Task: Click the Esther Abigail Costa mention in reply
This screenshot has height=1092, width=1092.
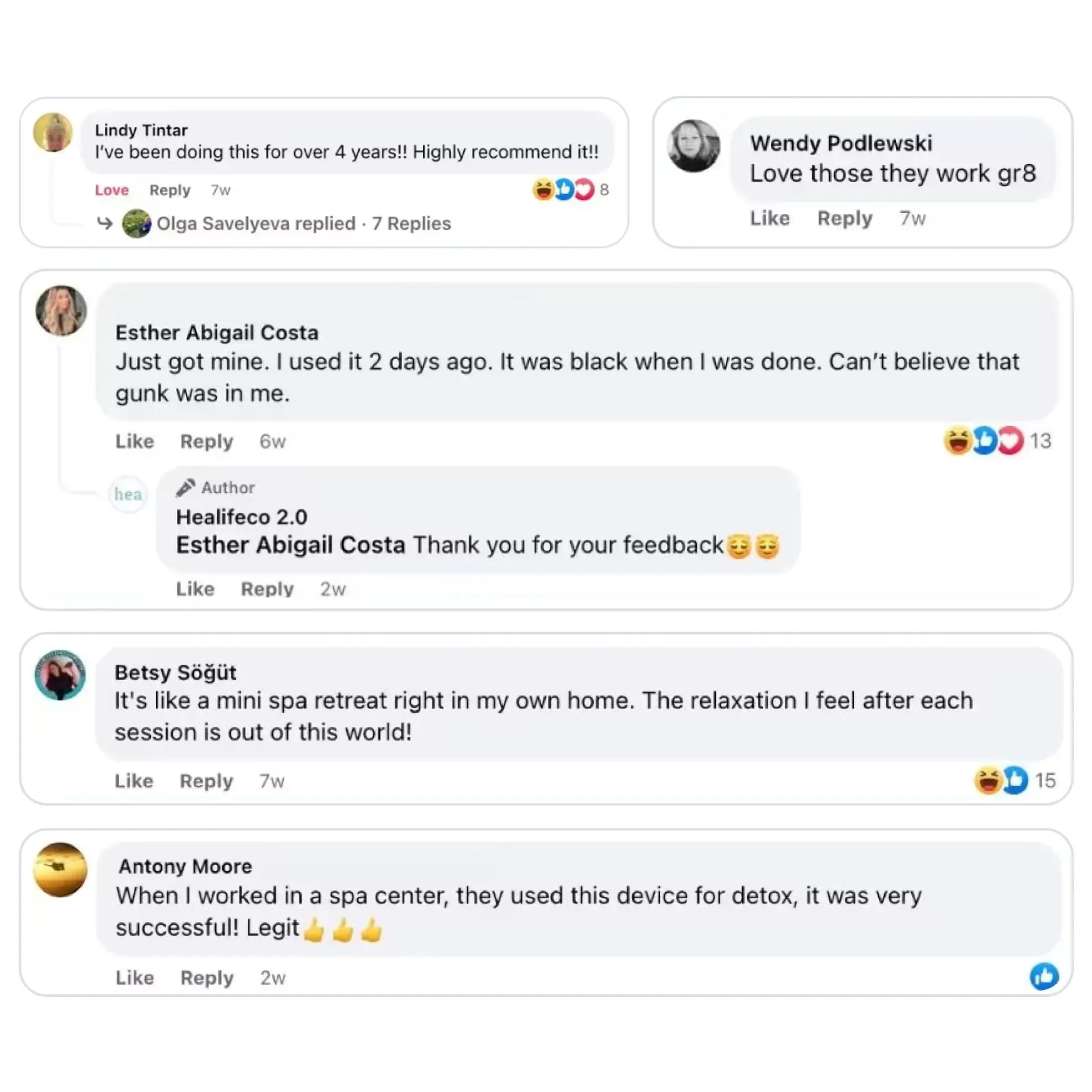Action: click(x=290, y=545)
